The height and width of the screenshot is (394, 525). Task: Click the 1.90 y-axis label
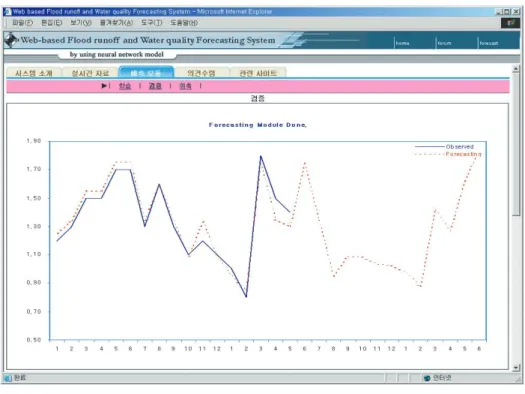[34, 141]
